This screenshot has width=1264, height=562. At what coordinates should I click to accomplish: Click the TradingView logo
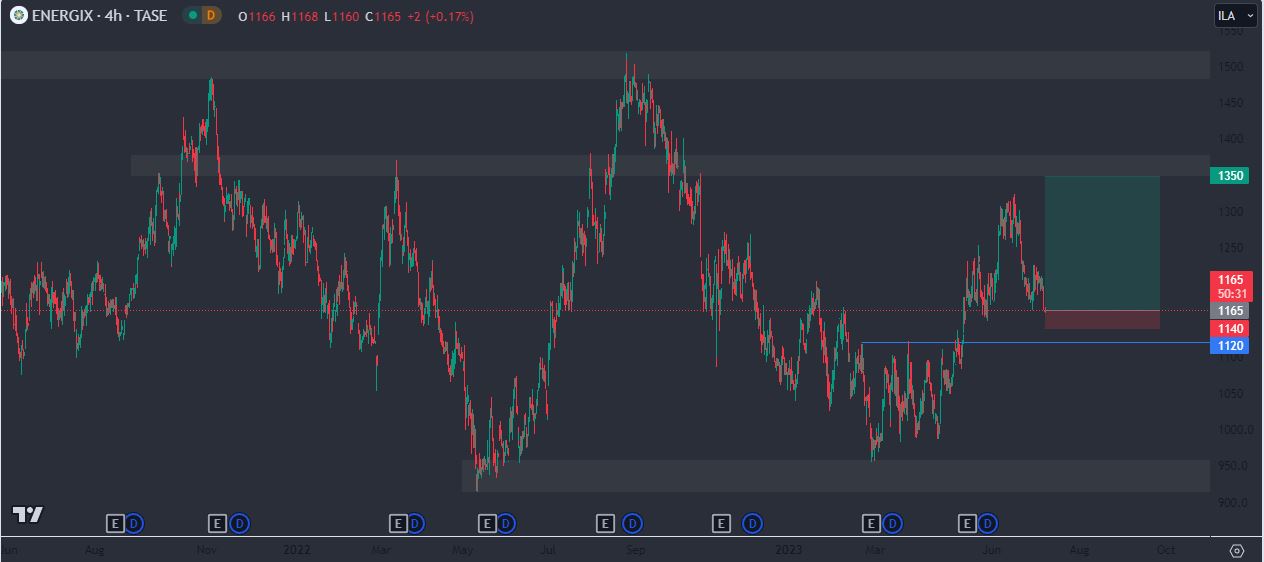coord(27,515)
